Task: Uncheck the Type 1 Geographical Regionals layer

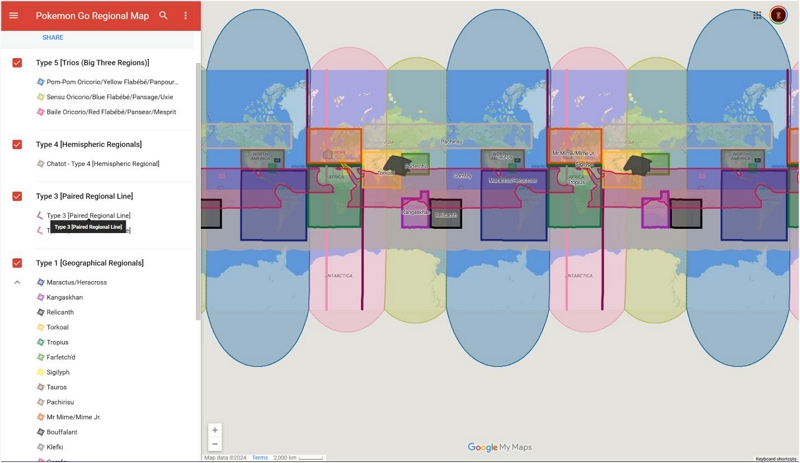Action: click(17, 263)
